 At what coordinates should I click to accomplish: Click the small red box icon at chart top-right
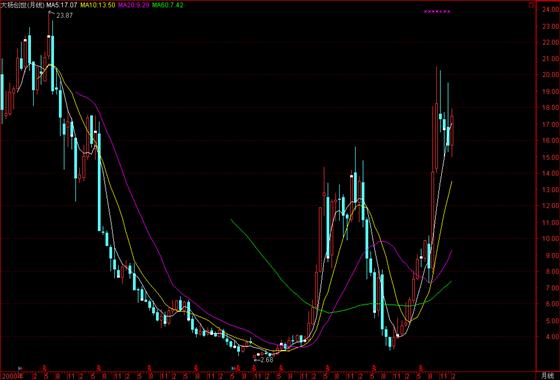pyautogui.click(x=531, y=5)
